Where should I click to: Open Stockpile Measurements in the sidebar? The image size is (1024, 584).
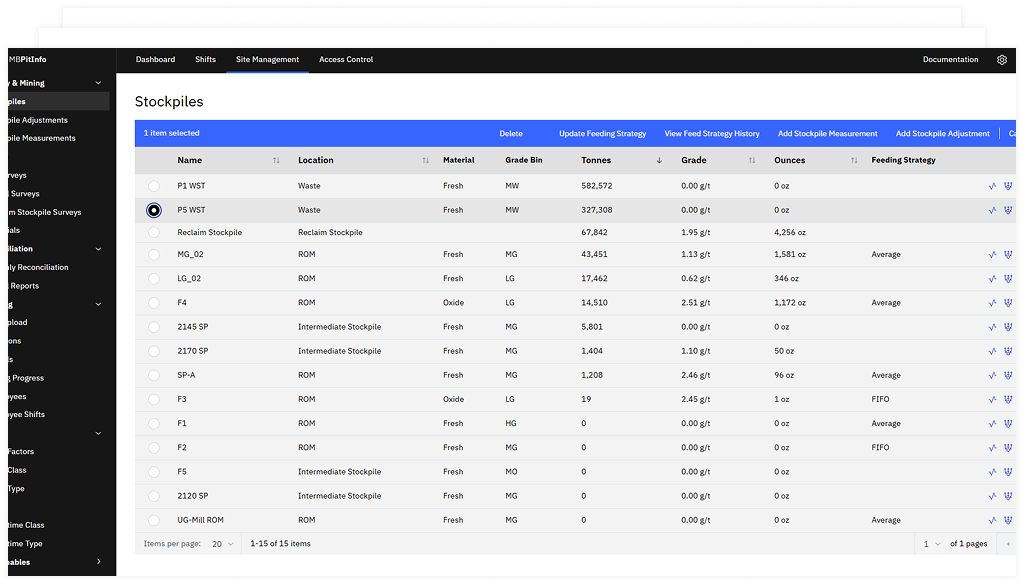[41, 138]
